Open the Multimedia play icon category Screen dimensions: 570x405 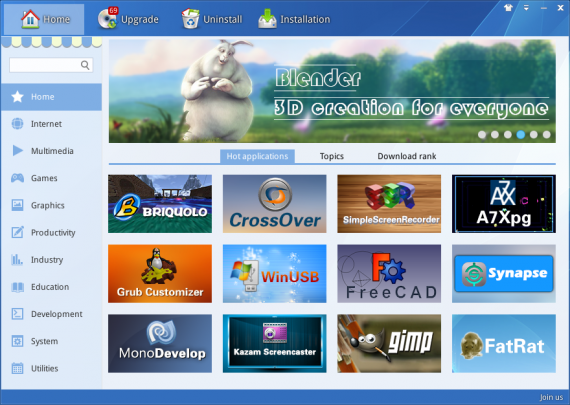(x=17, y=151)
